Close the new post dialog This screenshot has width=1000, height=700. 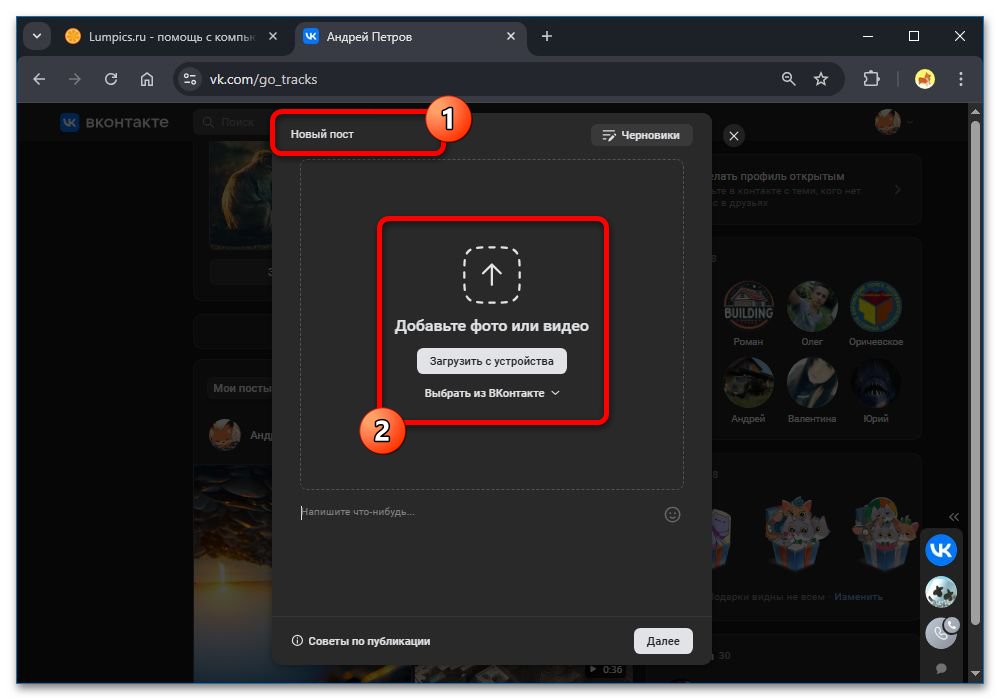734,136
